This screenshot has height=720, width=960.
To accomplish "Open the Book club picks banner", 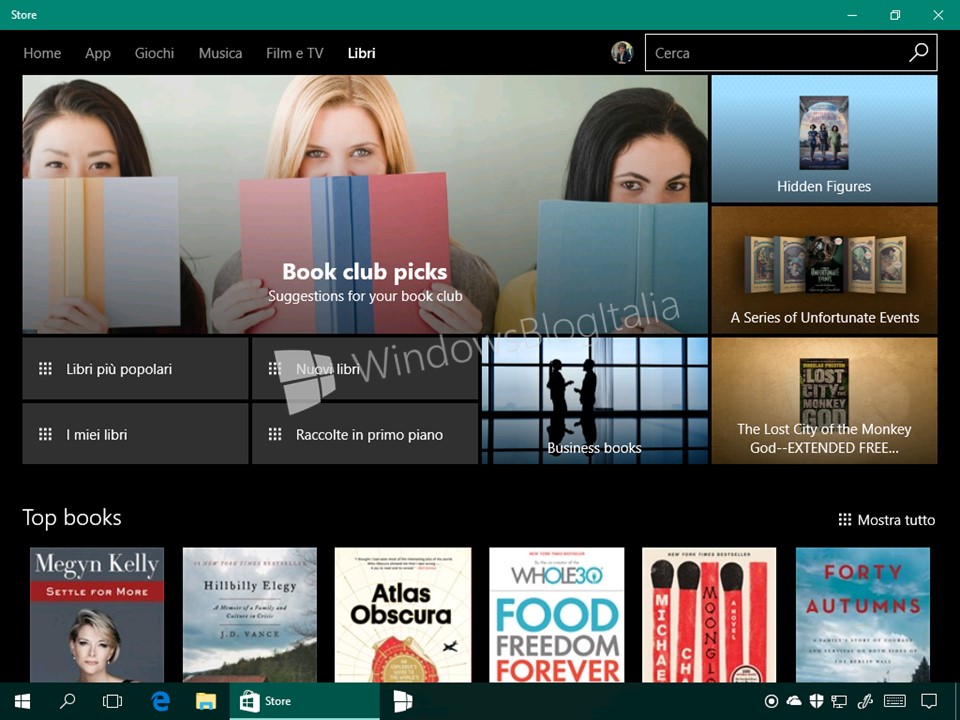I will pos(365,204).
